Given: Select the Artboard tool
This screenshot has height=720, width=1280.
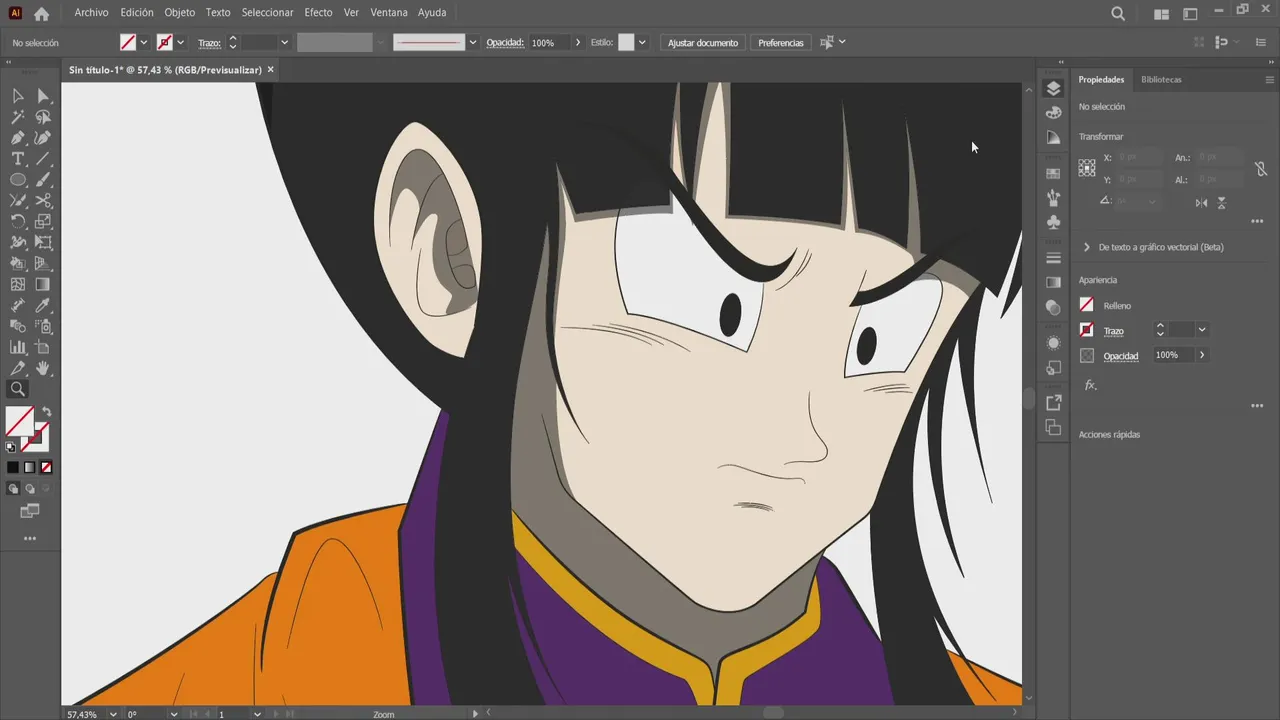Looking at the screenshot, I should coord(43,348).
